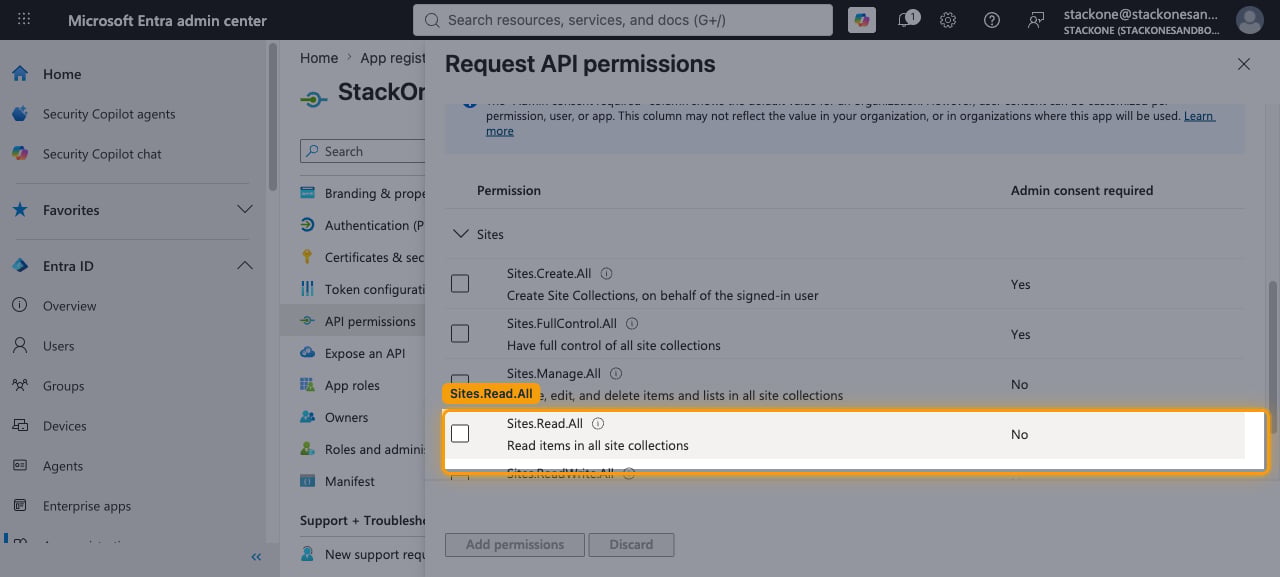Image resolution: width=1280 pixels, height=577 pixels.
Task: Click the Add permissions button
Action: coord(515,545)
